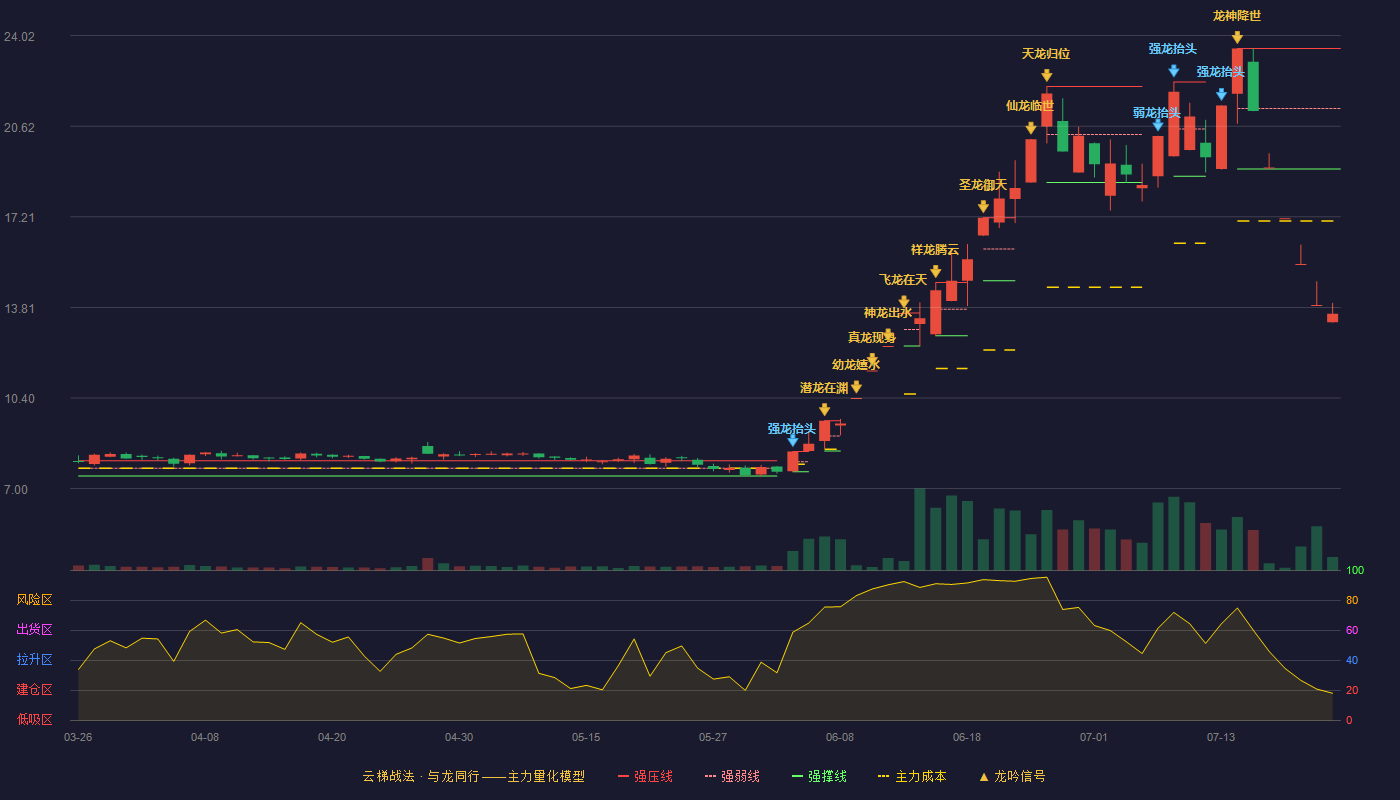The width and height of the screenshot is (1400, 800).
Task: Select the 拉升区 zone label
Action: [x=34, y=660]
